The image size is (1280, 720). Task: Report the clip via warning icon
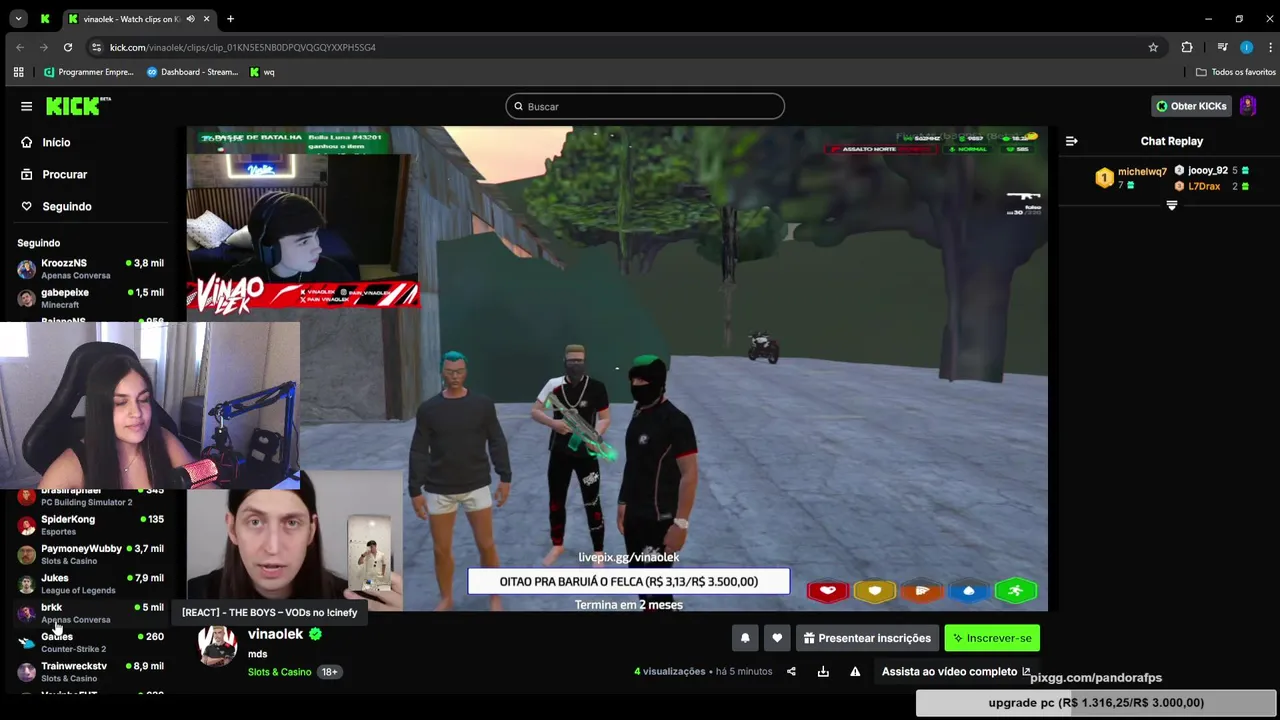[x=855, y=671]
